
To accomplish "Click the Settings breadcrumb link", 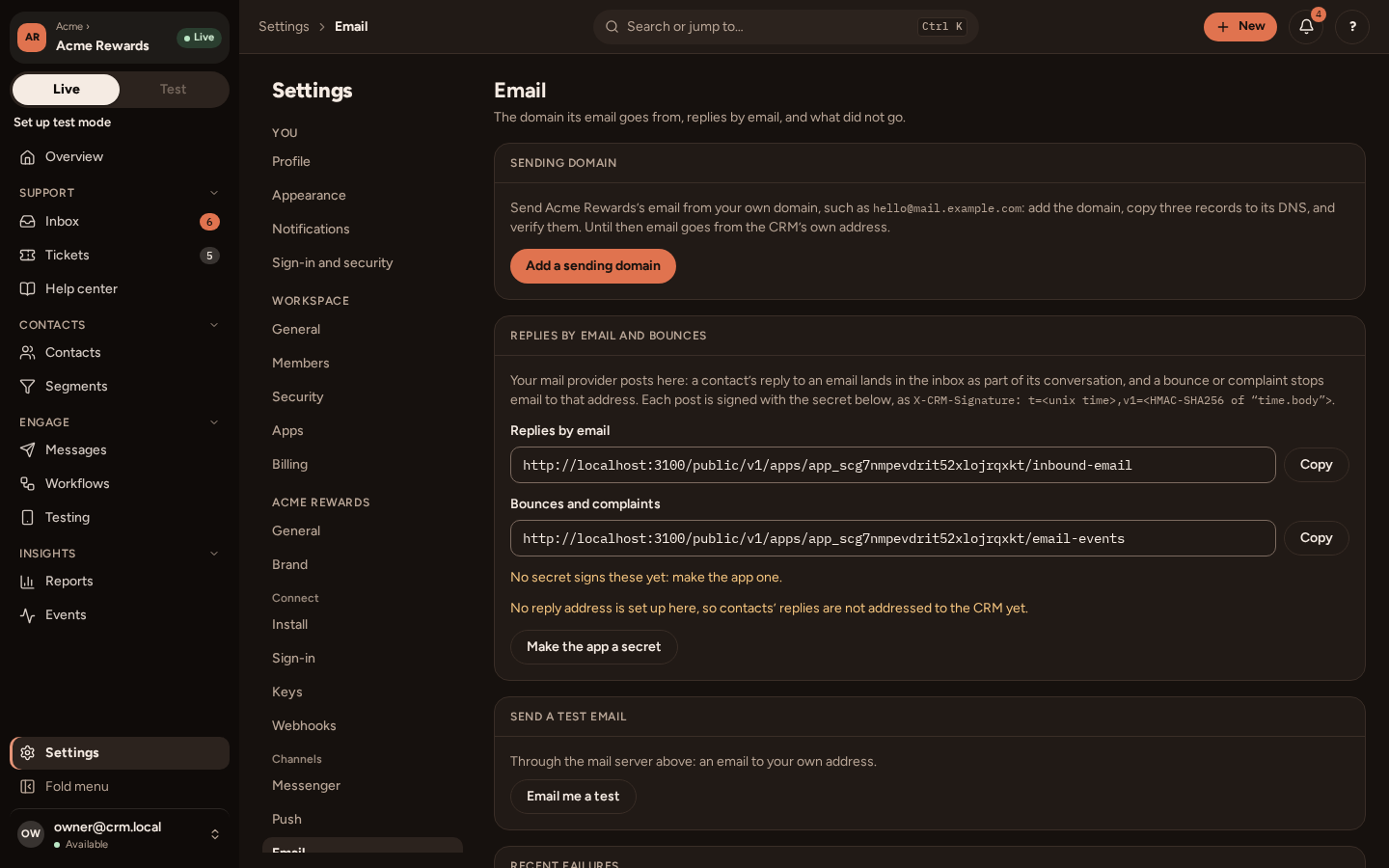I will pyautogui.click(x=284, y=27).
